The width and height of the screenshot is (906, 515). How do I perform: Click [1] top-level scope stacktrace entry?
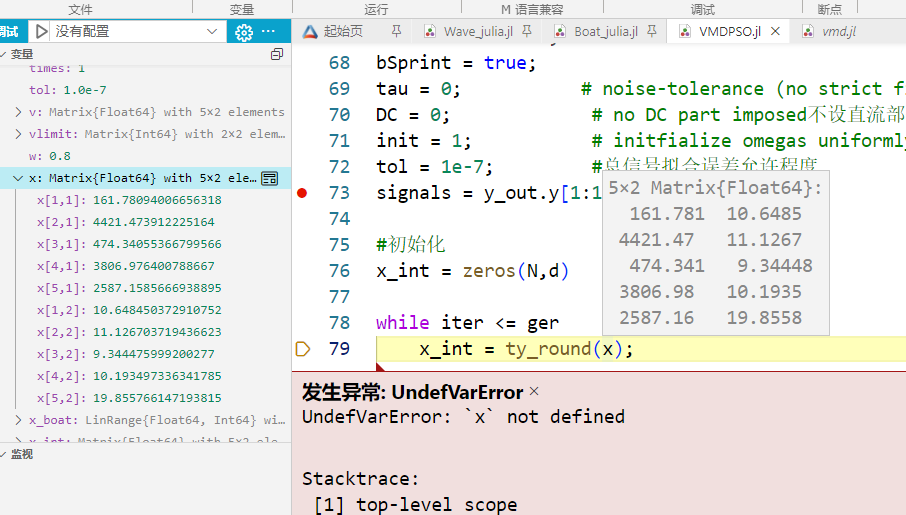tap(415, 505)
